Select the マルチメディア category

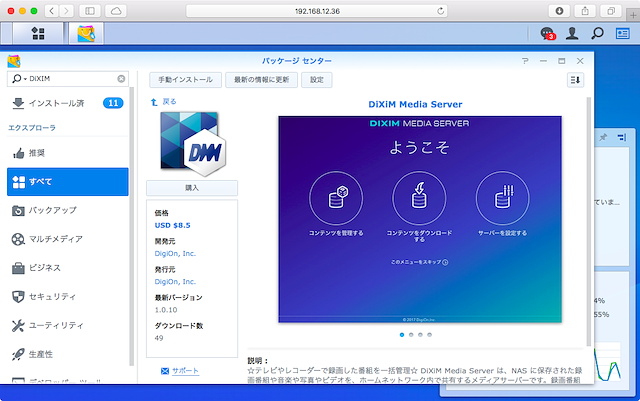pyautogui.click(x=68, y=239)
